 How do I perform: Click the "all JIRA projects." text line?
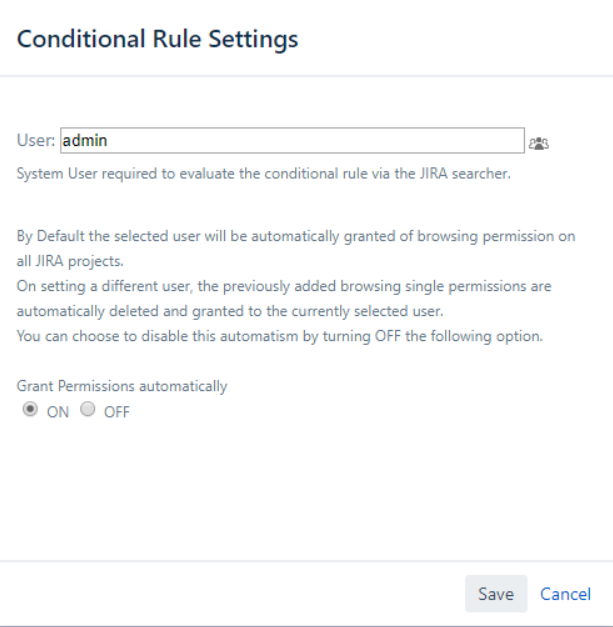click(70, 262)
